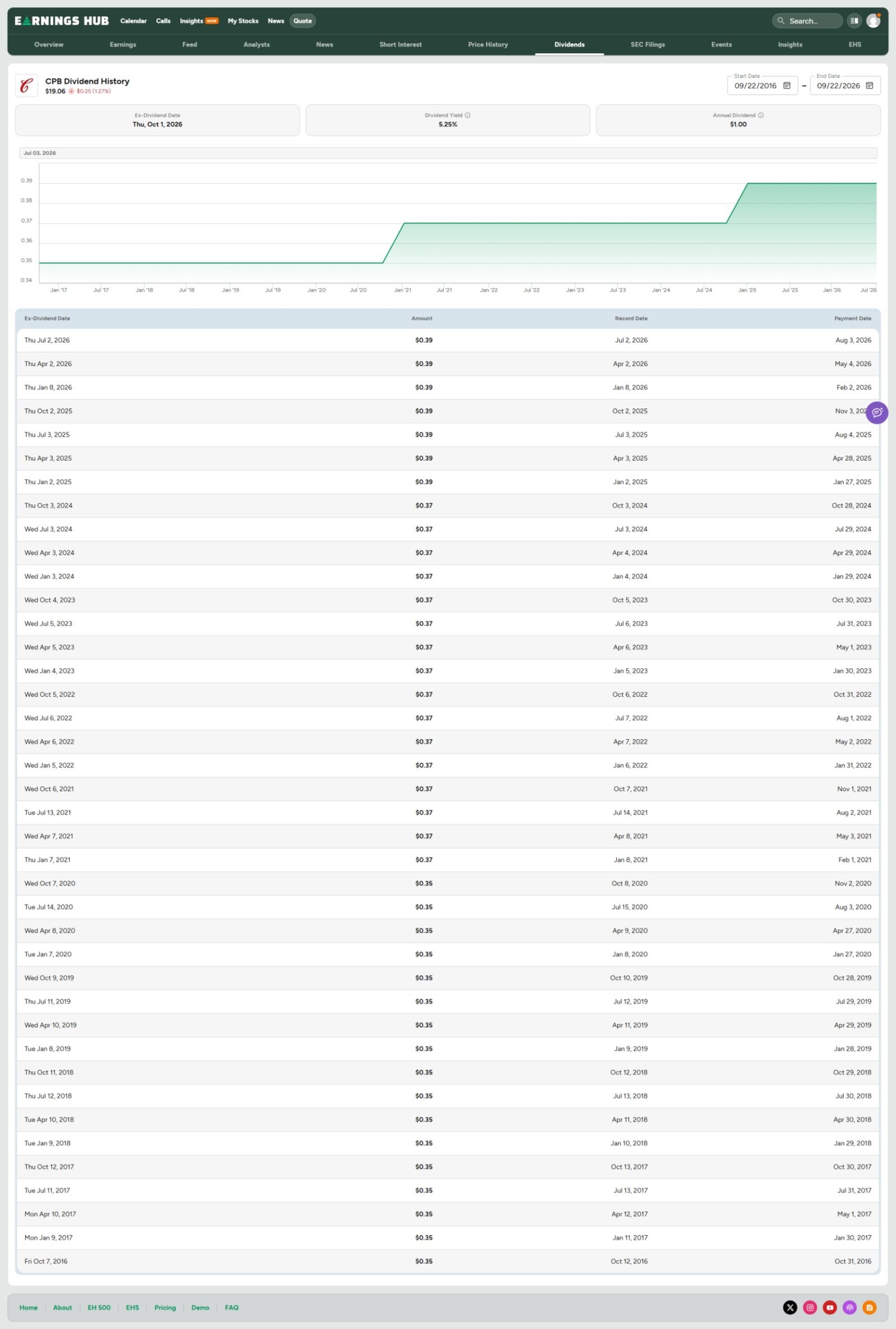Click the "Thu Jan 7, 2021" ex-dividend row

(x=448, y=859)
